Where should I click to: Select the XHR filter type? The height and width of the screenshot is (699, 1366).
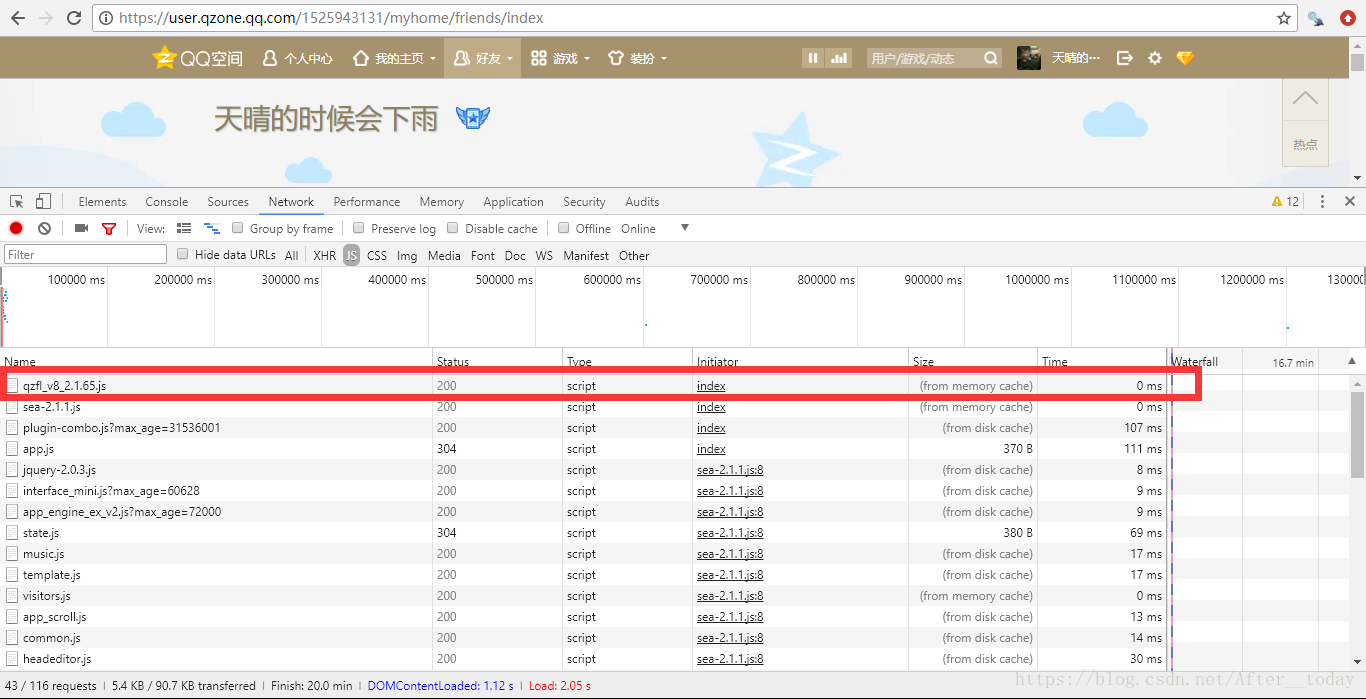click(x=324, y=255)
